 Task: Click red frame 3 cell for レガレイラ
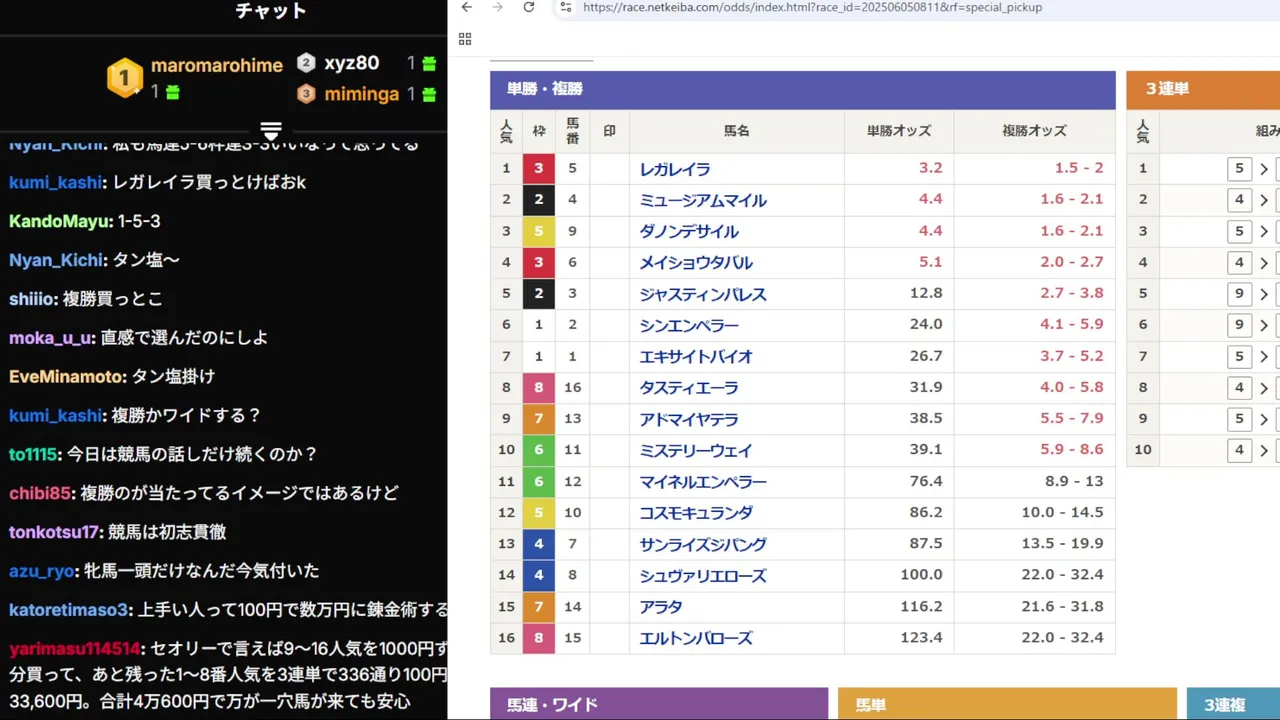point(538,168)
